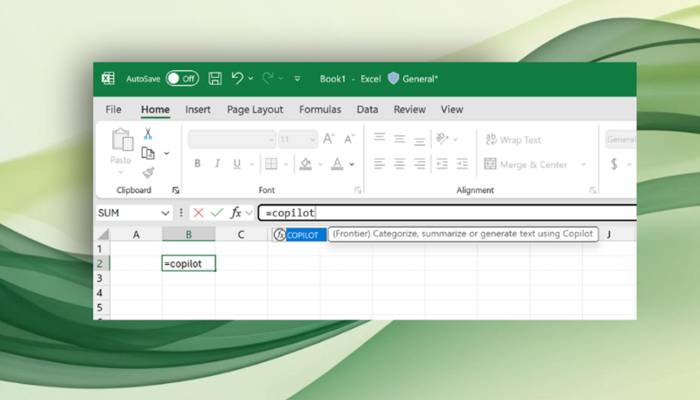Set Top Align for cells
This screenshot has width=700, height=400.
coord(379,137)
